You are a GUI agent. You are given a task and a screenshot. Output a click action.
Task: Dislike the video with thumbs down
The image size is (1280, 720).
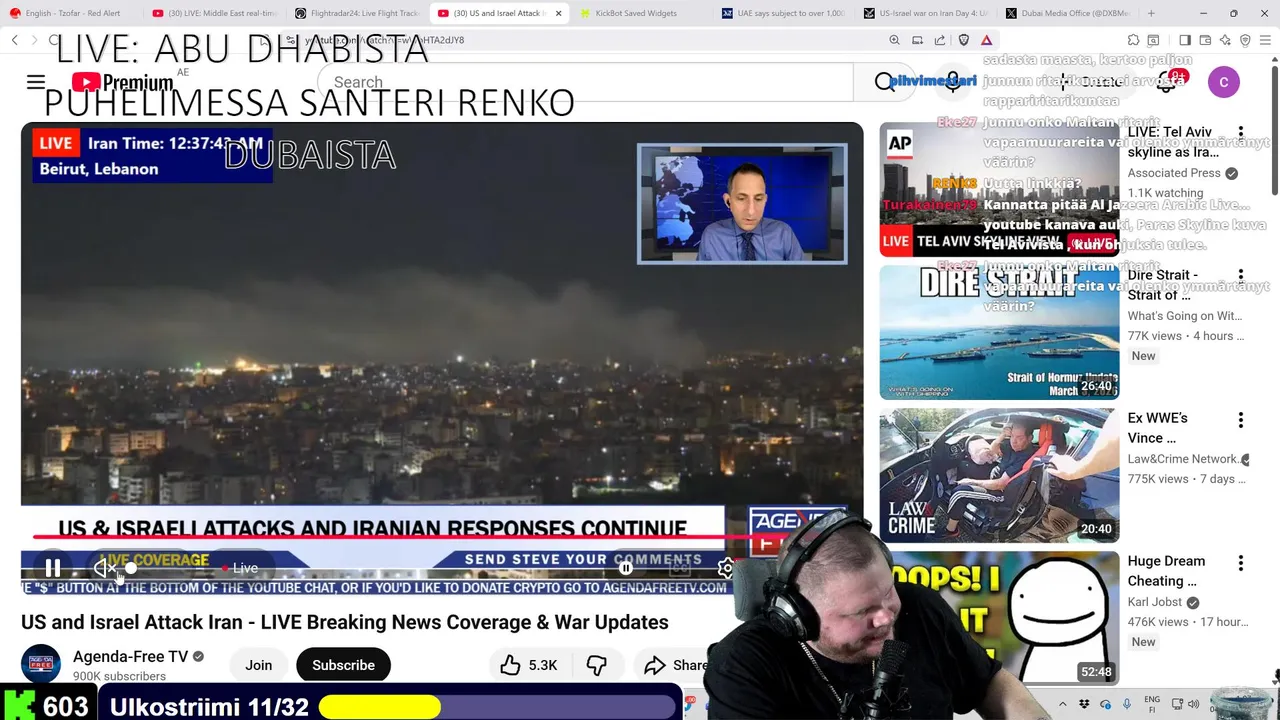click(x=597, y=665)
